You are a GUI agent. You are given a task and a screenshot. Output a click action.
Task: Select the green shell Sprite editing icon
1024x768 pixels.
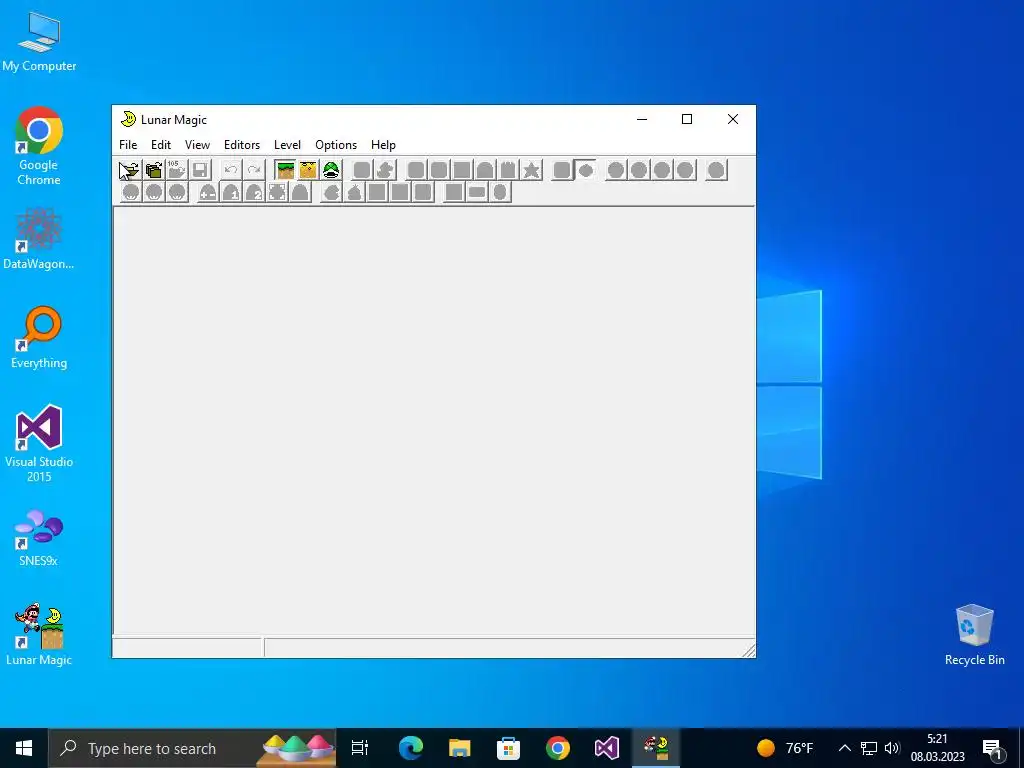[331, 170]
